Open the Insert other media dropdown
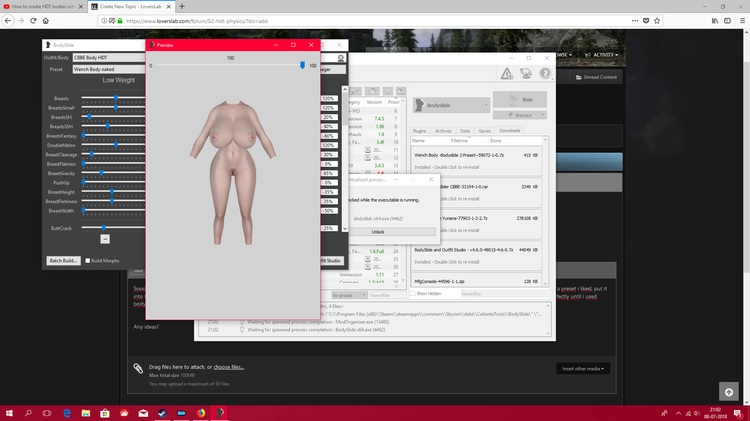The image size is (750, 421). tap(583, 369)
